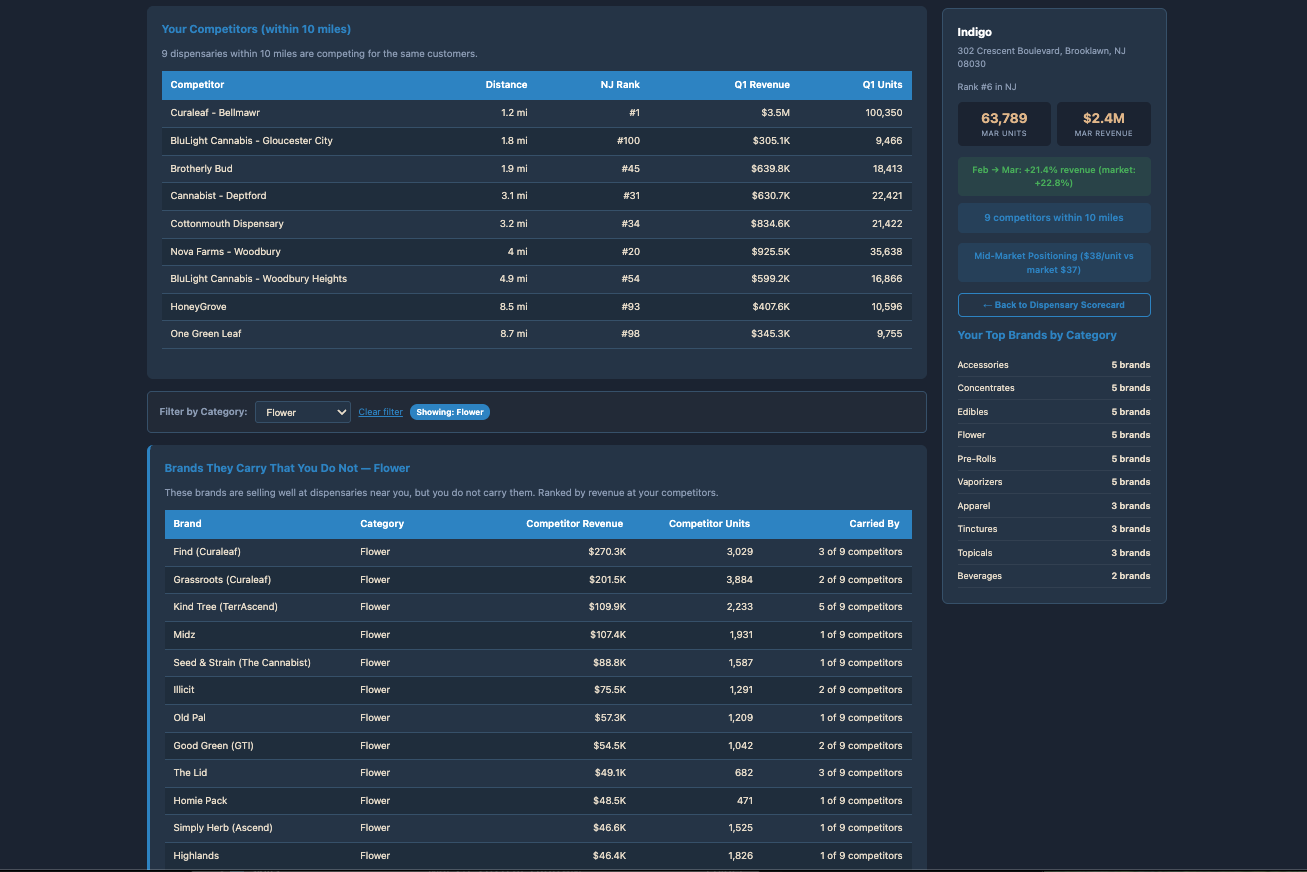Click the $2.4M Mar Revenue stat card
Viewport: 1307px width, 872px height.
1104,124
